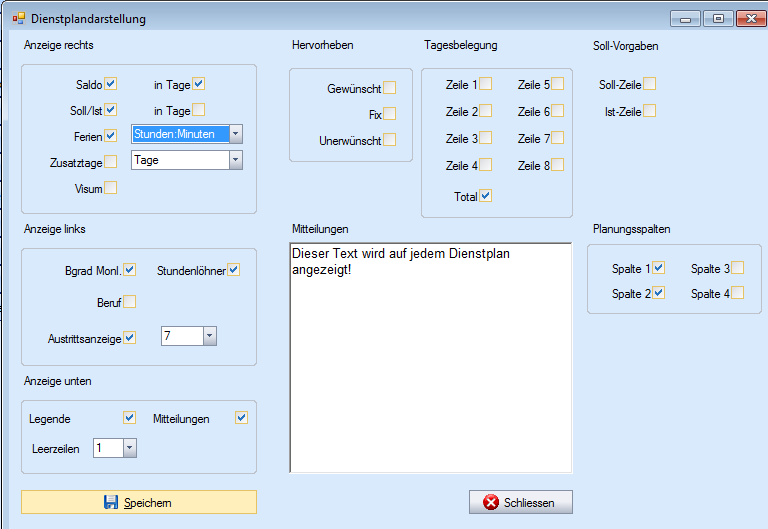
Task: Uncheck the Legende checkbox
Action: [129, 418]
